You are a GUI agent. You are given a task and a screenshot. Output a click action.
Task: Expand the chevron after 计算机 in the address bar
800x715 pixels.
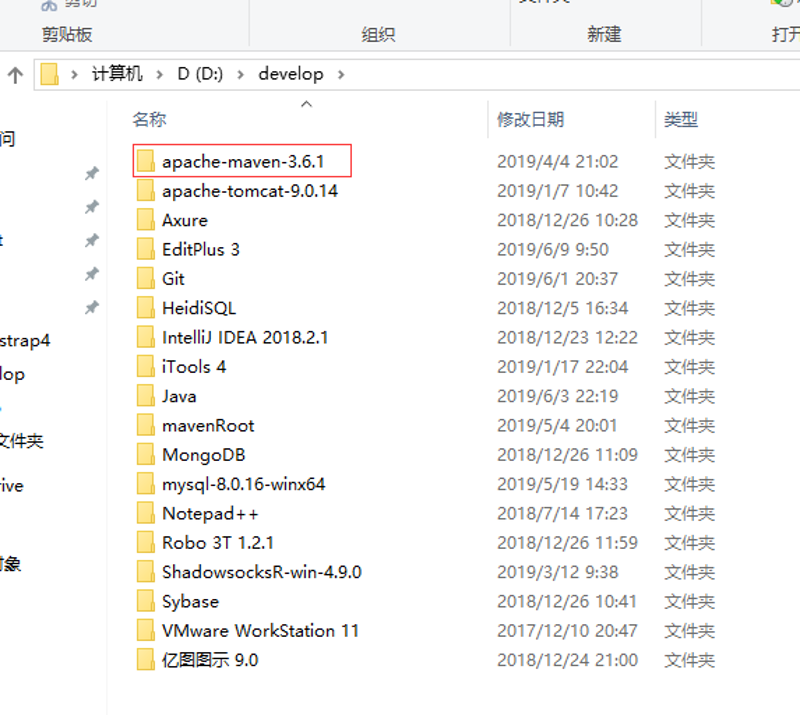[x=160, y=75]
